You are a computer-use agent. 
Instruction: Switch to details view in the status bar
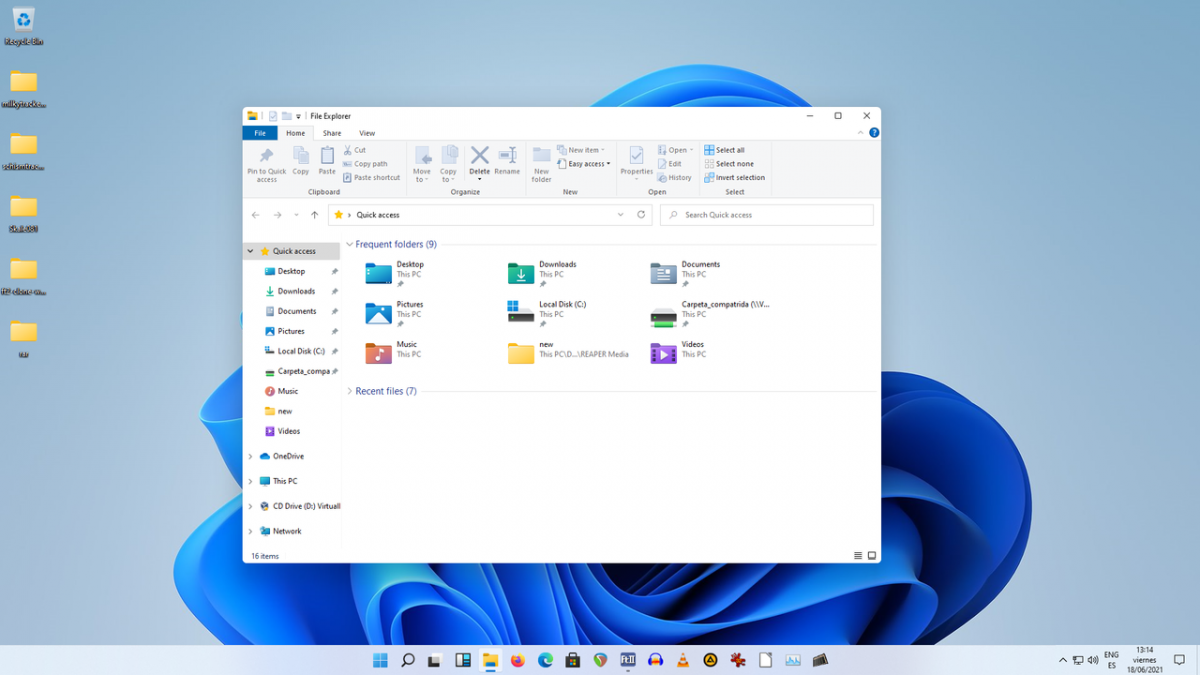(858, 556)
